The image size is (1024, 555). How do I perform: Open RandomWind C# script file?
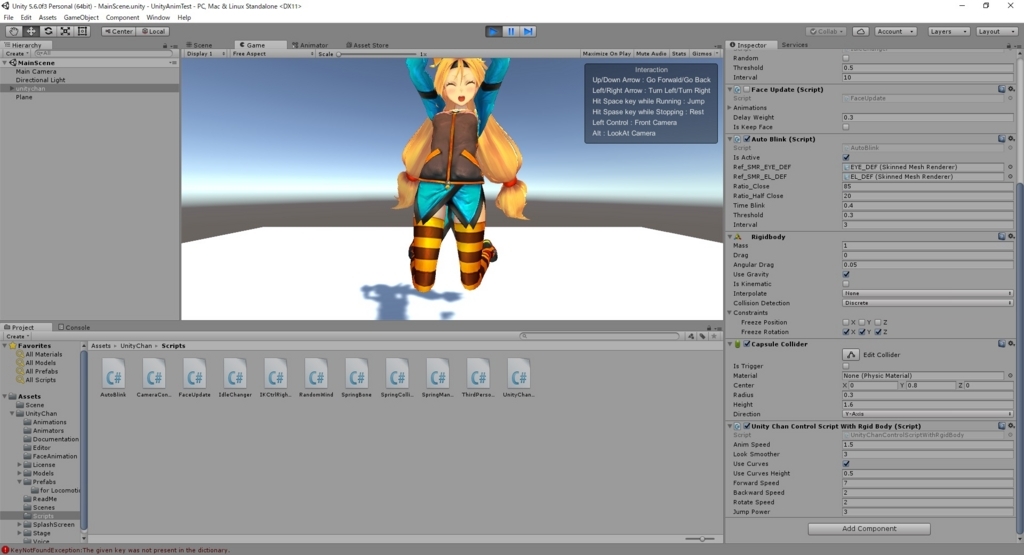pyautogui.click(x=316, y=379)
